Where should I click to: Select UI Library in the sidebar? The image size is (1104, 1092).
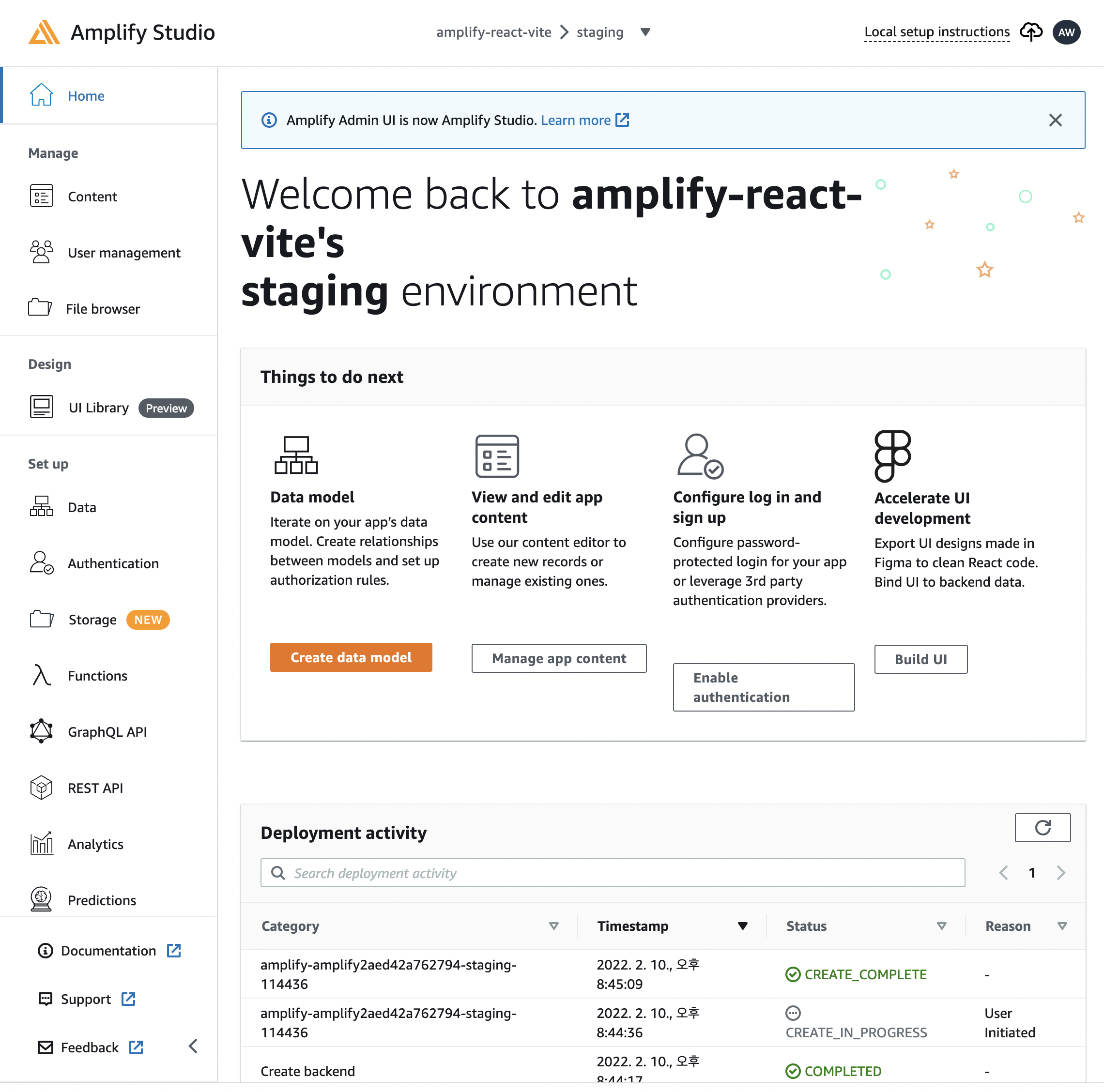coord(98,408)
